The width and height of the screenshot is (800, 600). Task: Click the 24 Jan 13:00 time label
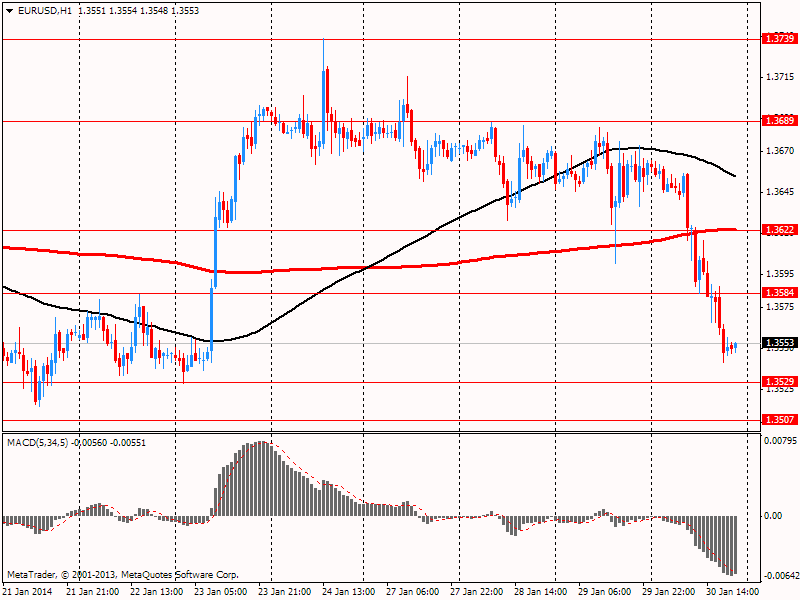pyautogui.click(x=349, y=592)
